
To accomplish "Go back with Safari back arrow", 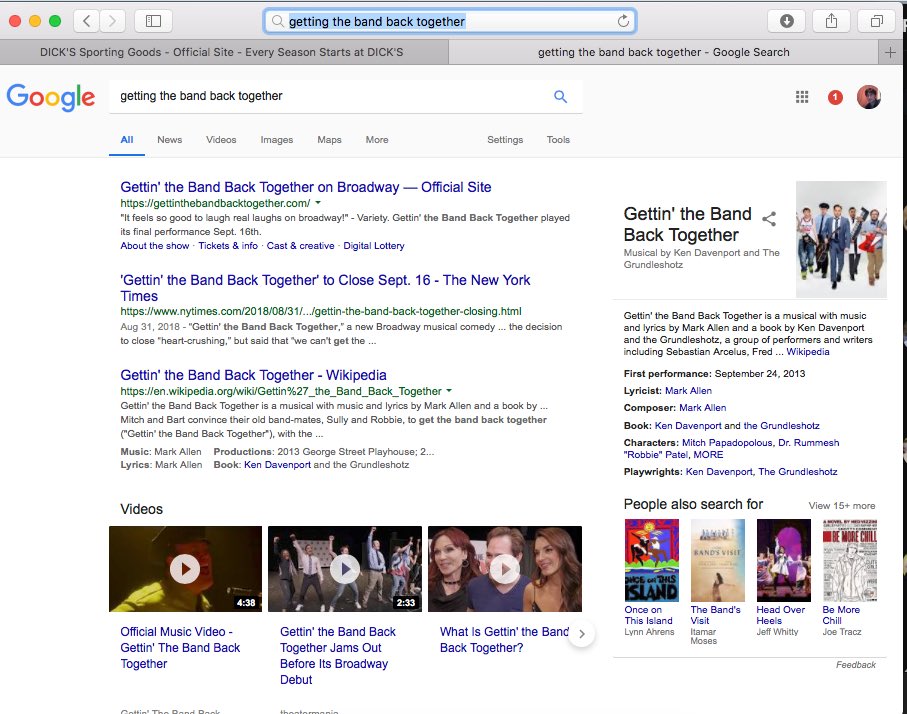I will (87, 21).
